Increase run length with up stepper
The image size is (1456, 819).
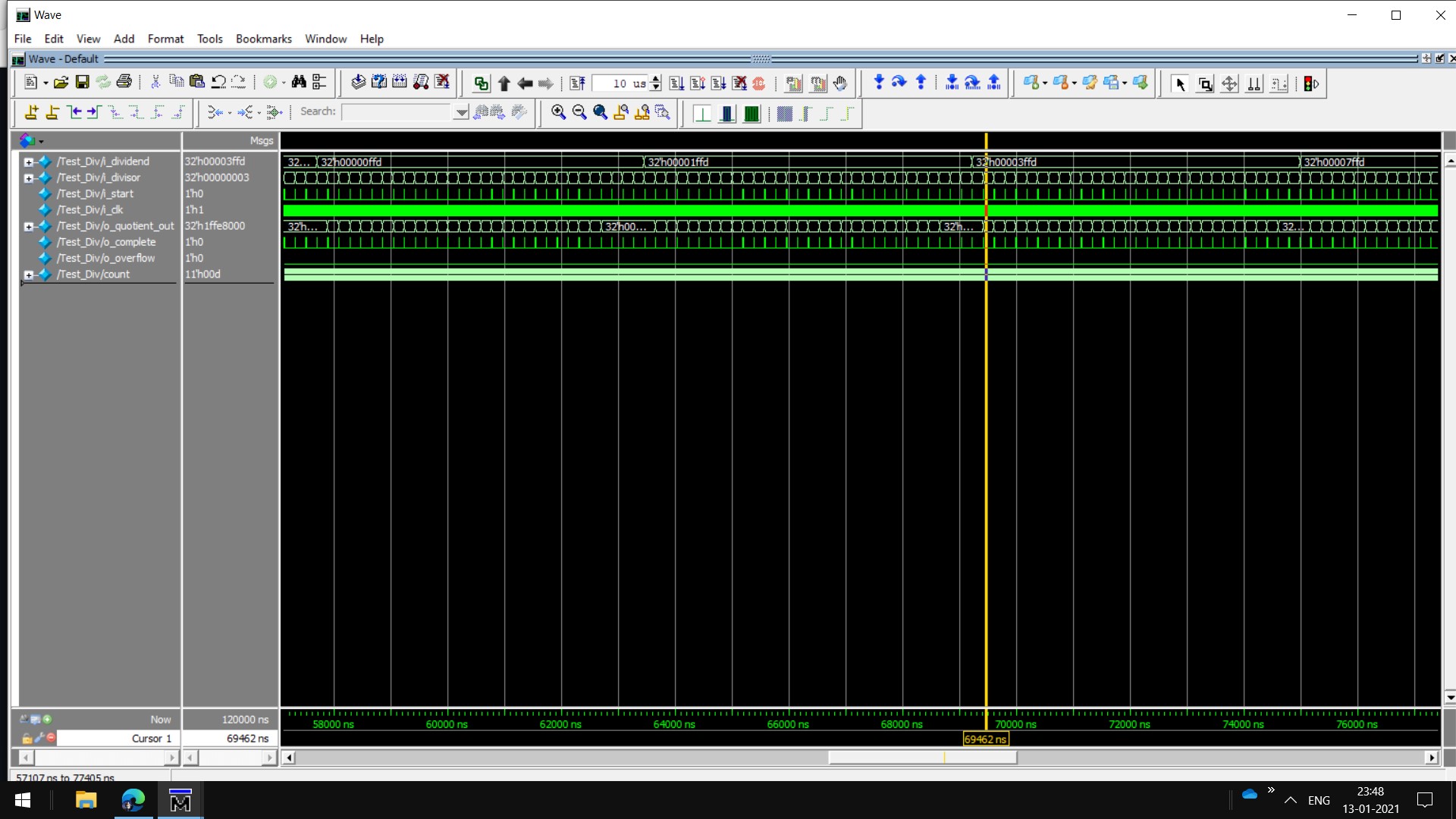point(656,79)
